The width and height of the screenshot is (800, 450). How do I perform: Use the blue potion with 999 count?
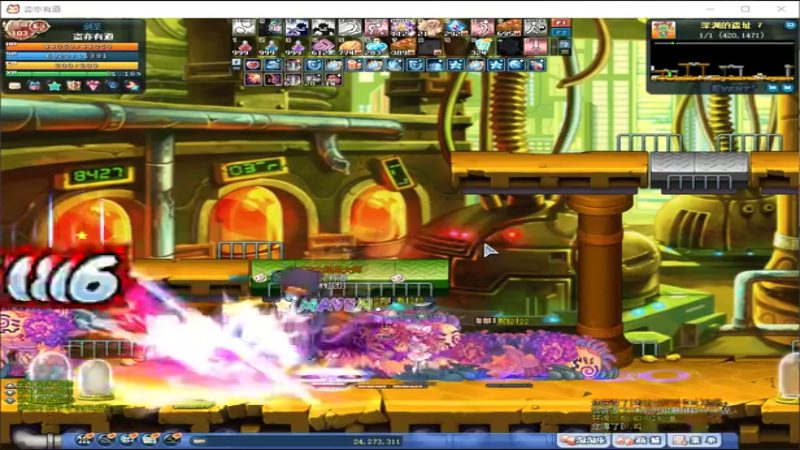pos(270,46)
